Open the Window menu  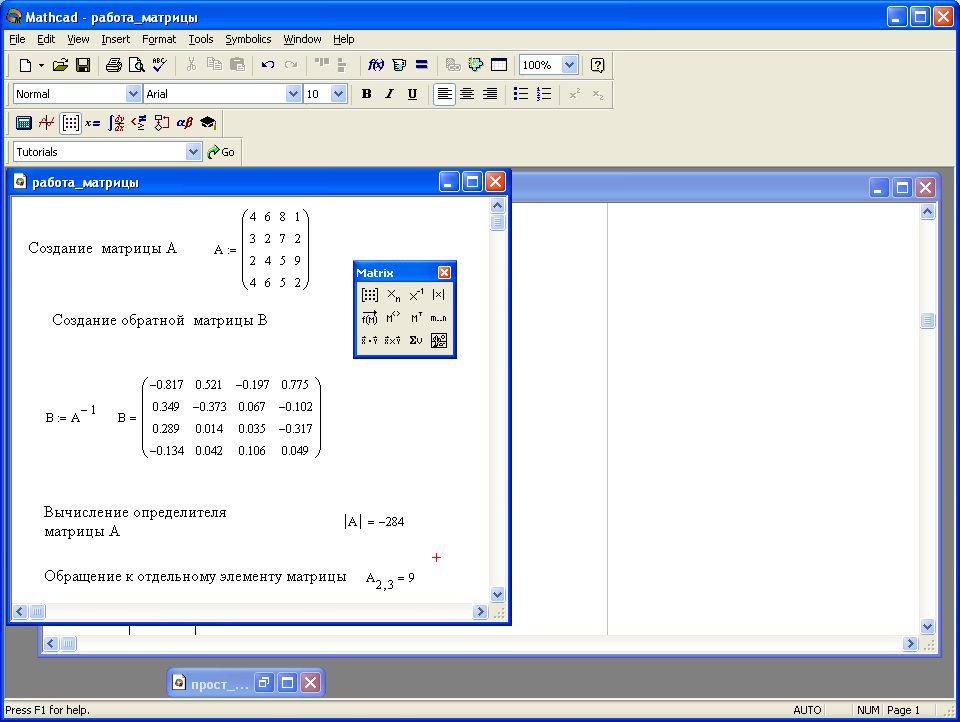[302, 39]
